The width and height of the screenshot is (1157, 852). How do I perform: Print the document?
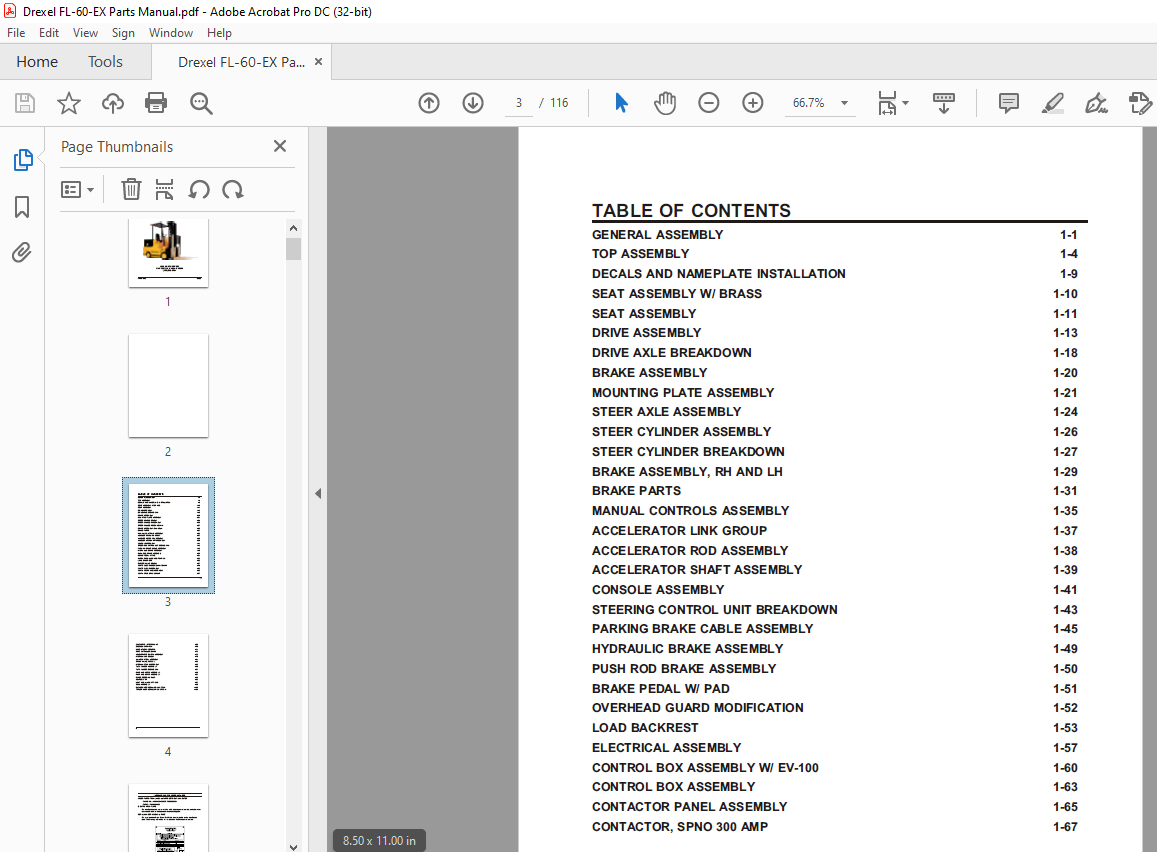tap(156, 103)
